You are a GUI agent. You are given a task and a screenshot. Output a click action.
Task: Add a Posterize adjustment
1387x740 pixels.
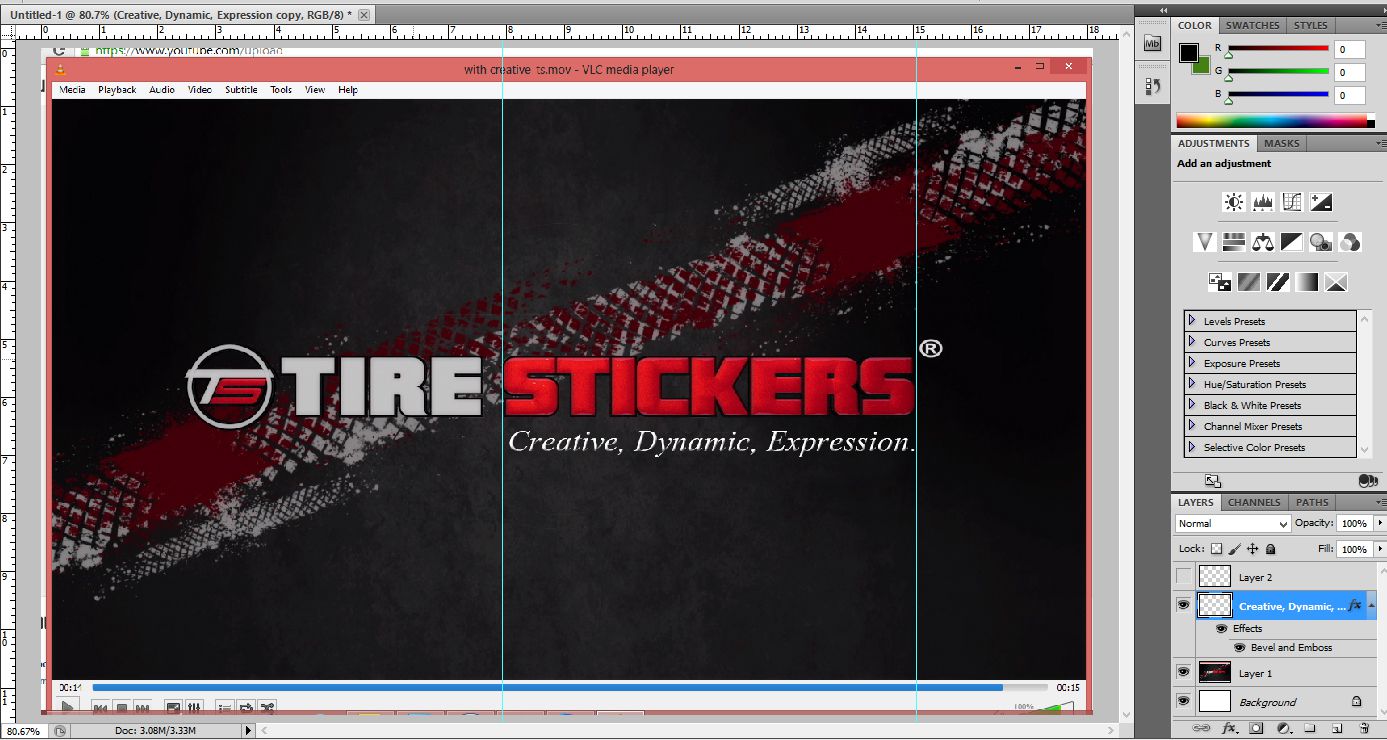(1249, 282)
